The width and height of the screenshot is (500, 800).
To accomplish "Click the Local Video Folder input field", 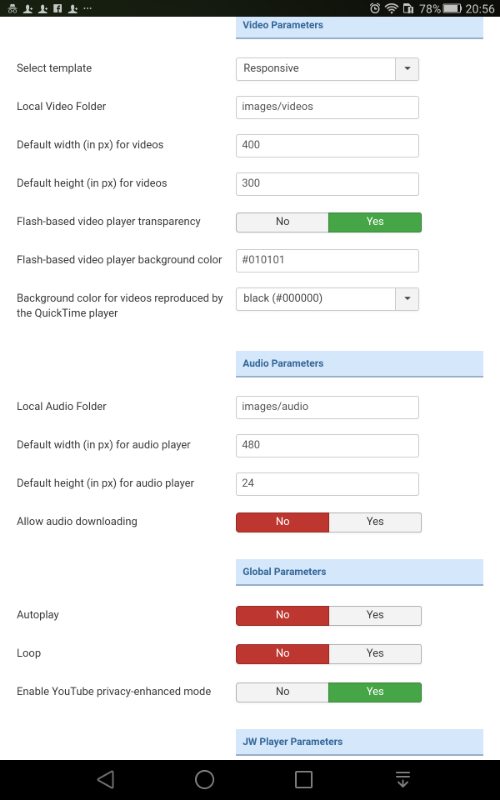I will [x=328, y=107].
